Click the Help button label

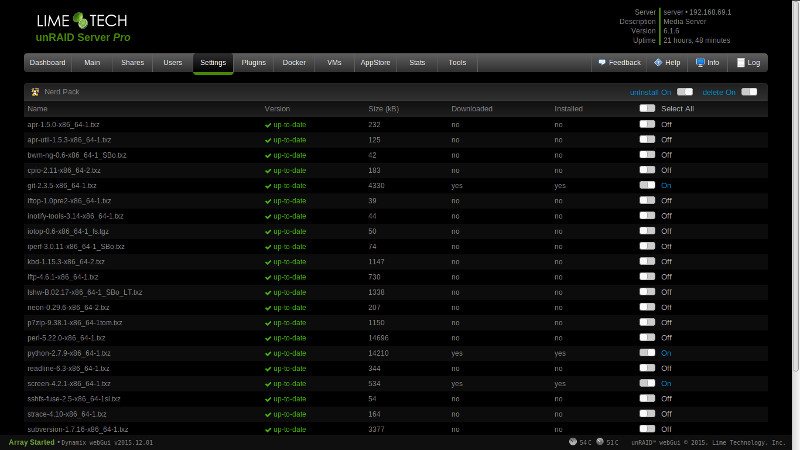coord(672,63)
